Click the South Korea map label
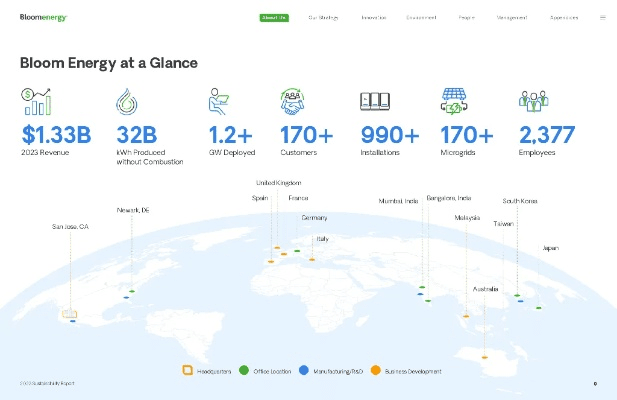Viewport: 617px width, 400px height. click(x=519, y=201)
